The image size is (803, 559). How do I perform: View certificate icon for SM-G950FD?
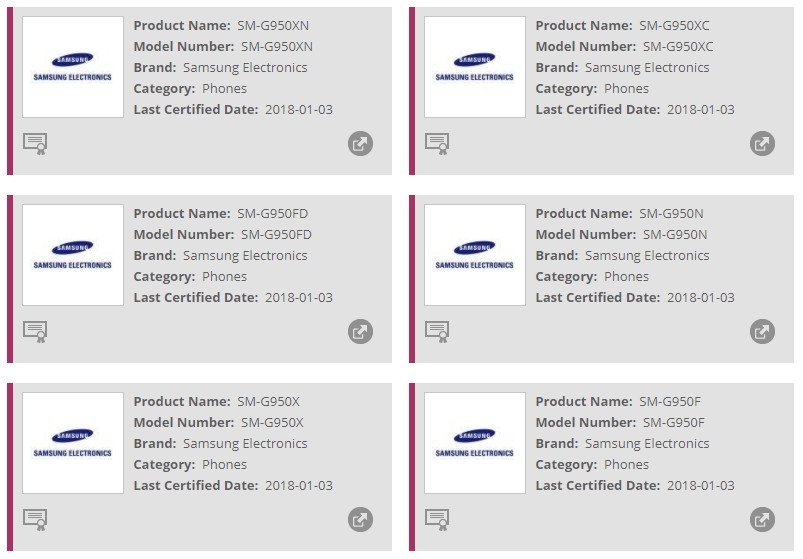click(35, 332)
